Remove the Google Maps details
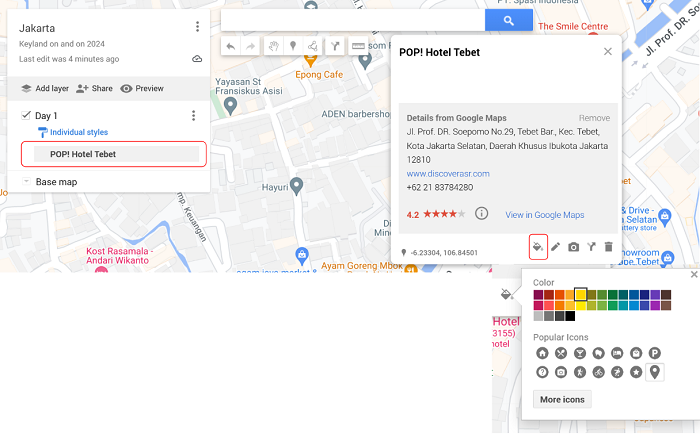700x437 pixels. [x=594, y=118]
